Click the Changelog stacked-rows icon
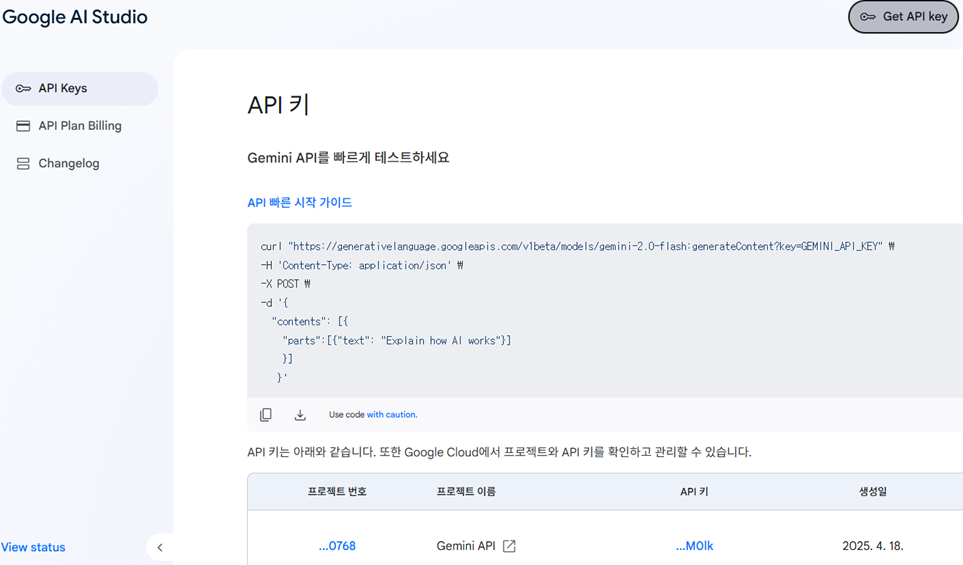 pos(23,163)
